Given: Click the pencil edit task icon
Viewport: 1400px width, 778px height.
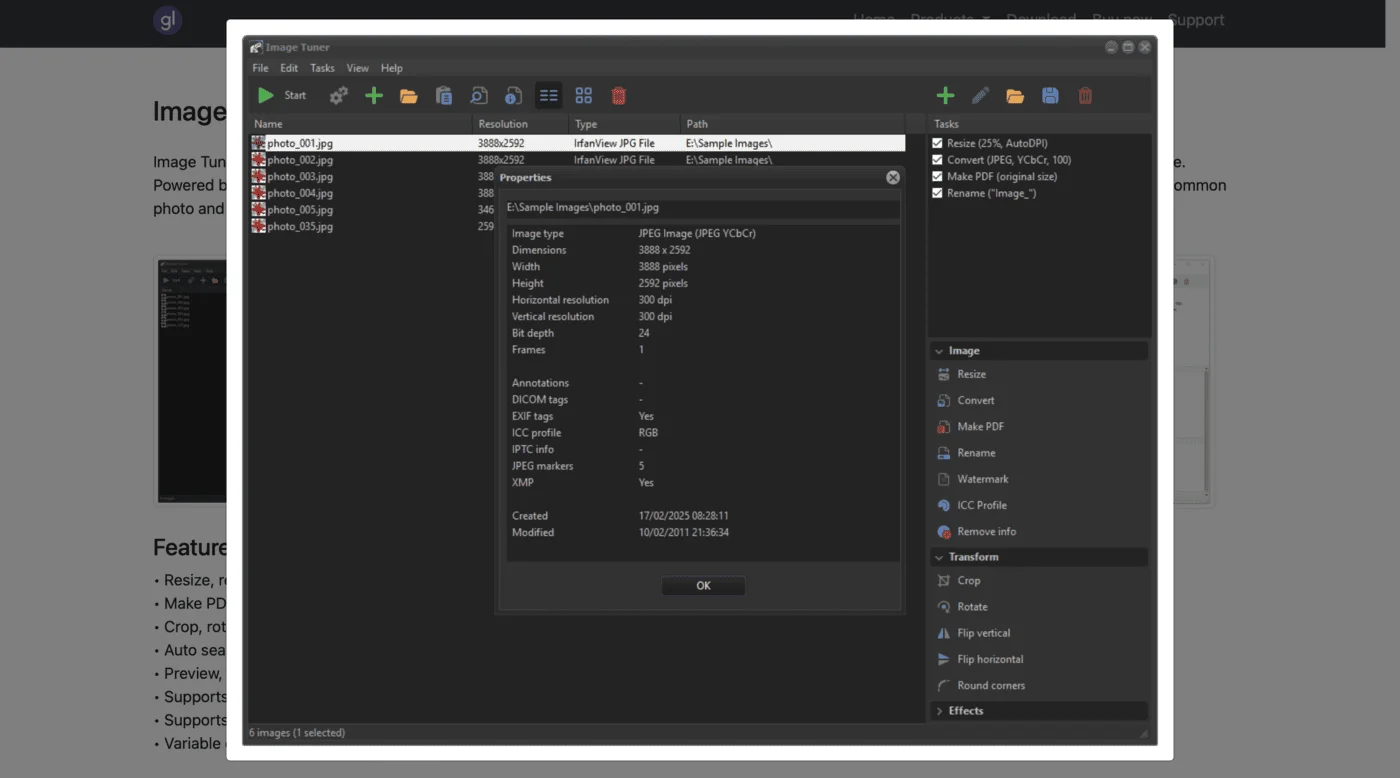Looking at the screenshot, I should pos(980,96).
